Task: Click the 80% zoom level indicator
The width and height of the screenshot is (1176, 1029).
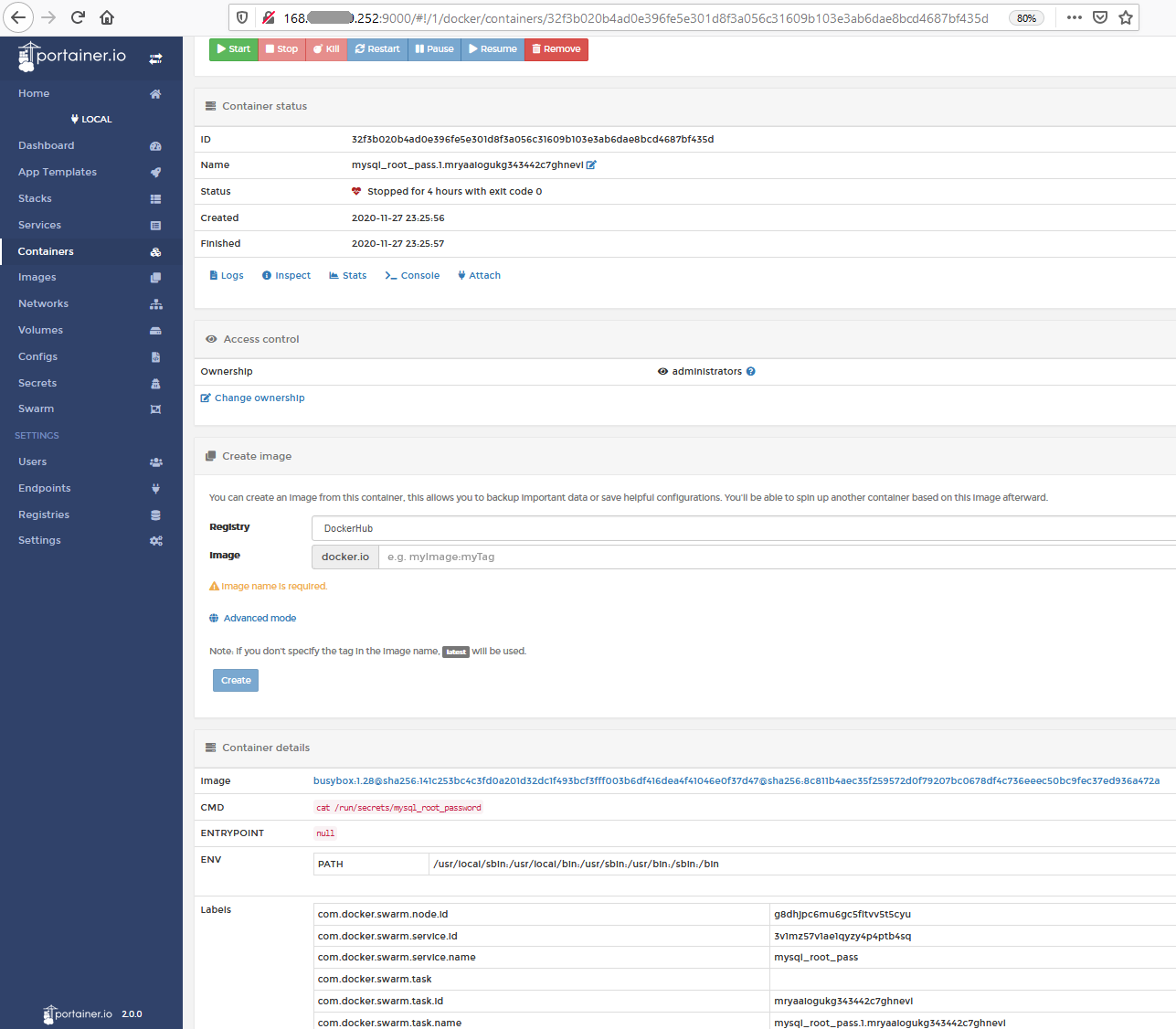Action: [x=1026, y=17]
